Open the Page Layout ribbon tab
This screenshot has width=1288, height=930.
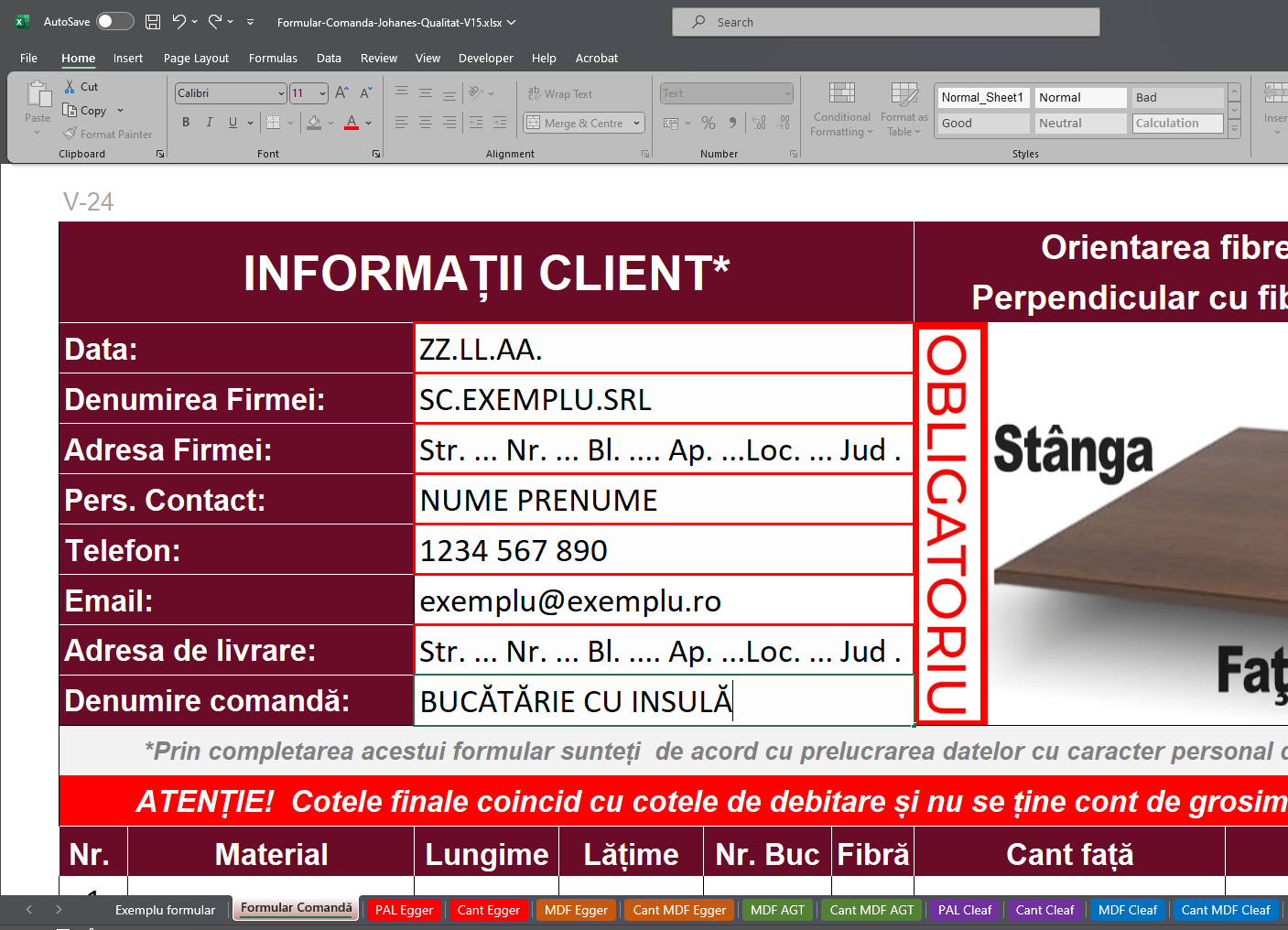pos(196,59)
